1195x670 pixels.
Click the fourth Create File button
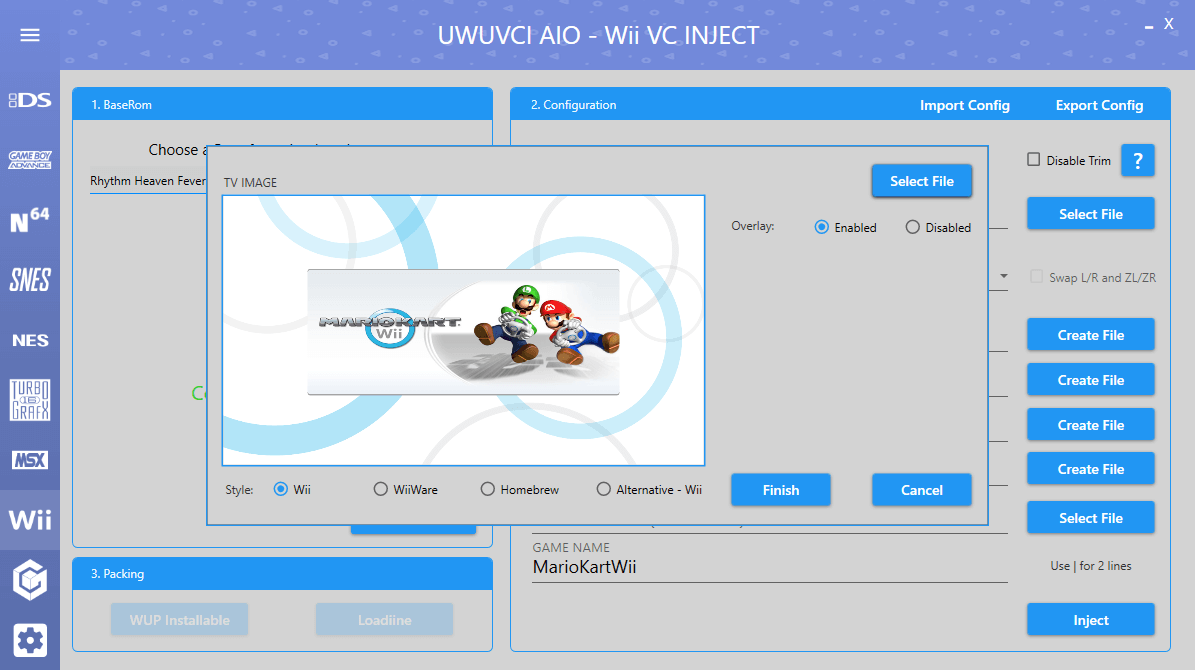click(x=1091, y=469)
